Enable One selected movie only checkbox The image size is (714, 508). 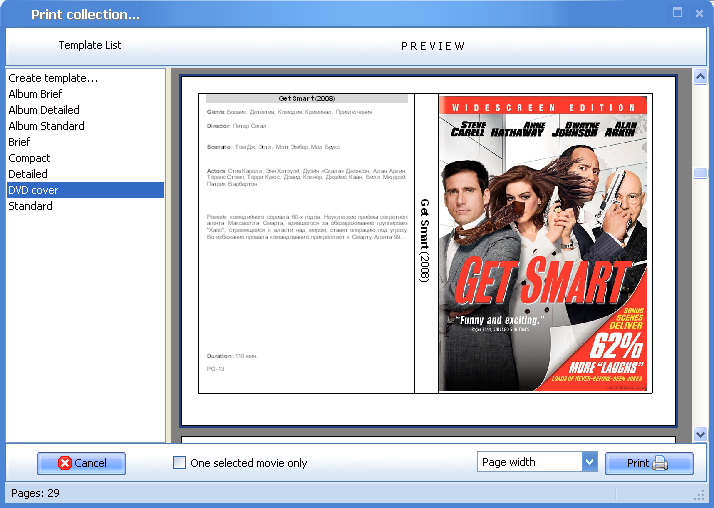179,463
